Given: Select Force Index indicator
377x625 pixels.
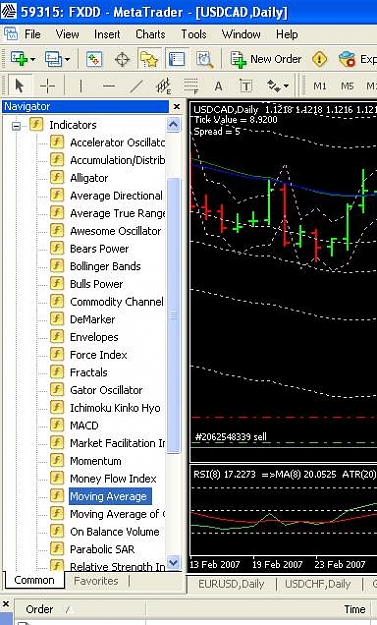Looking at the screenshot, I should pyautogui.click(x=98, y=355).
